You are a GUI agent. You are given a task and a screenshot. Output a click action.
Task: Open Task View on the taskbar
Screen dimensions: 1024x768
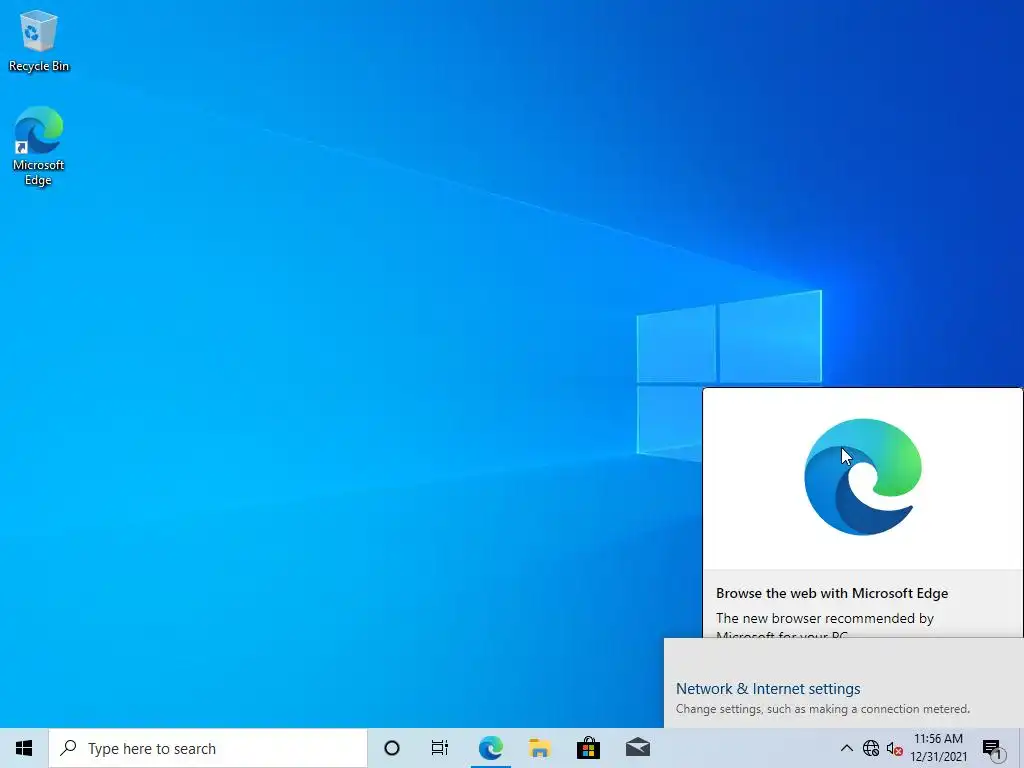tap(440, 748)
